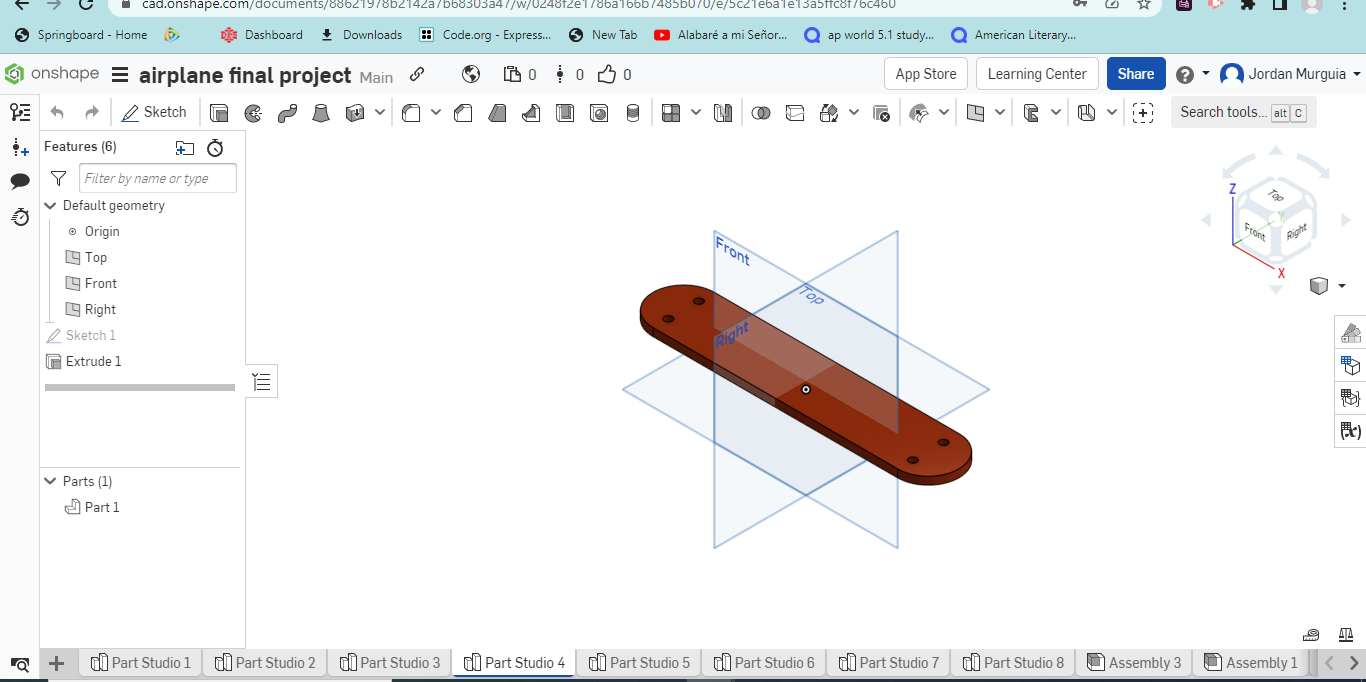Activate the Hole feature tool

click(x=599, y=112)
